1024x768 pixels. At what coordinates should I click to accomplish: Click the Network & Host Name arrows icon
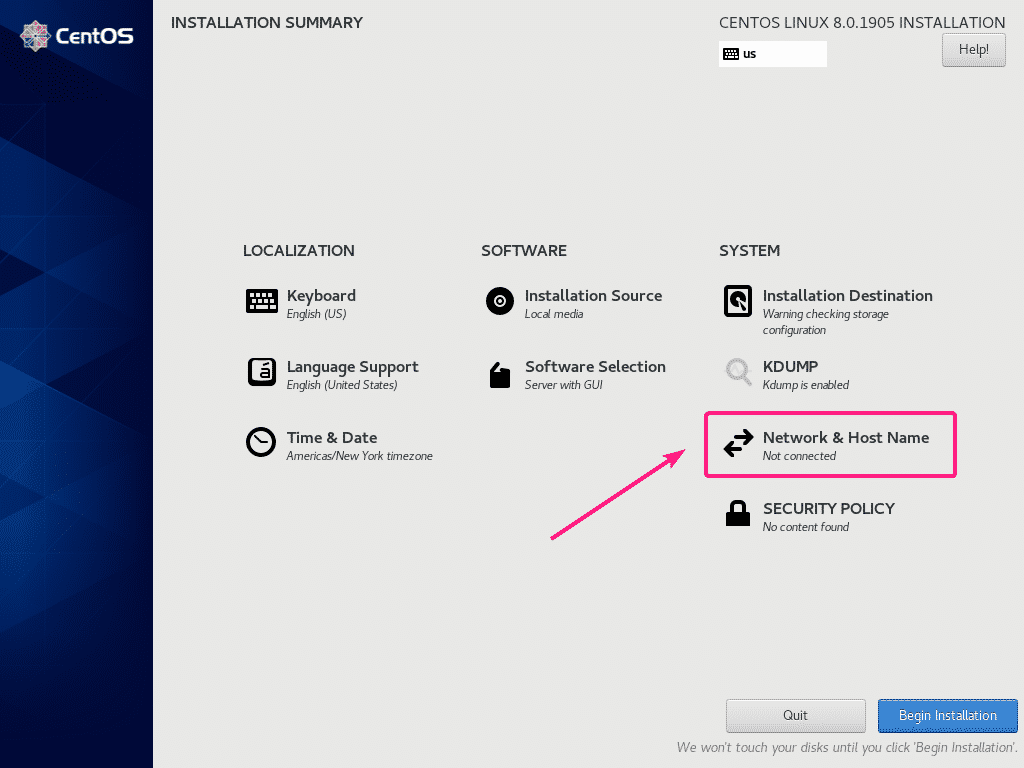pos(738,444)
